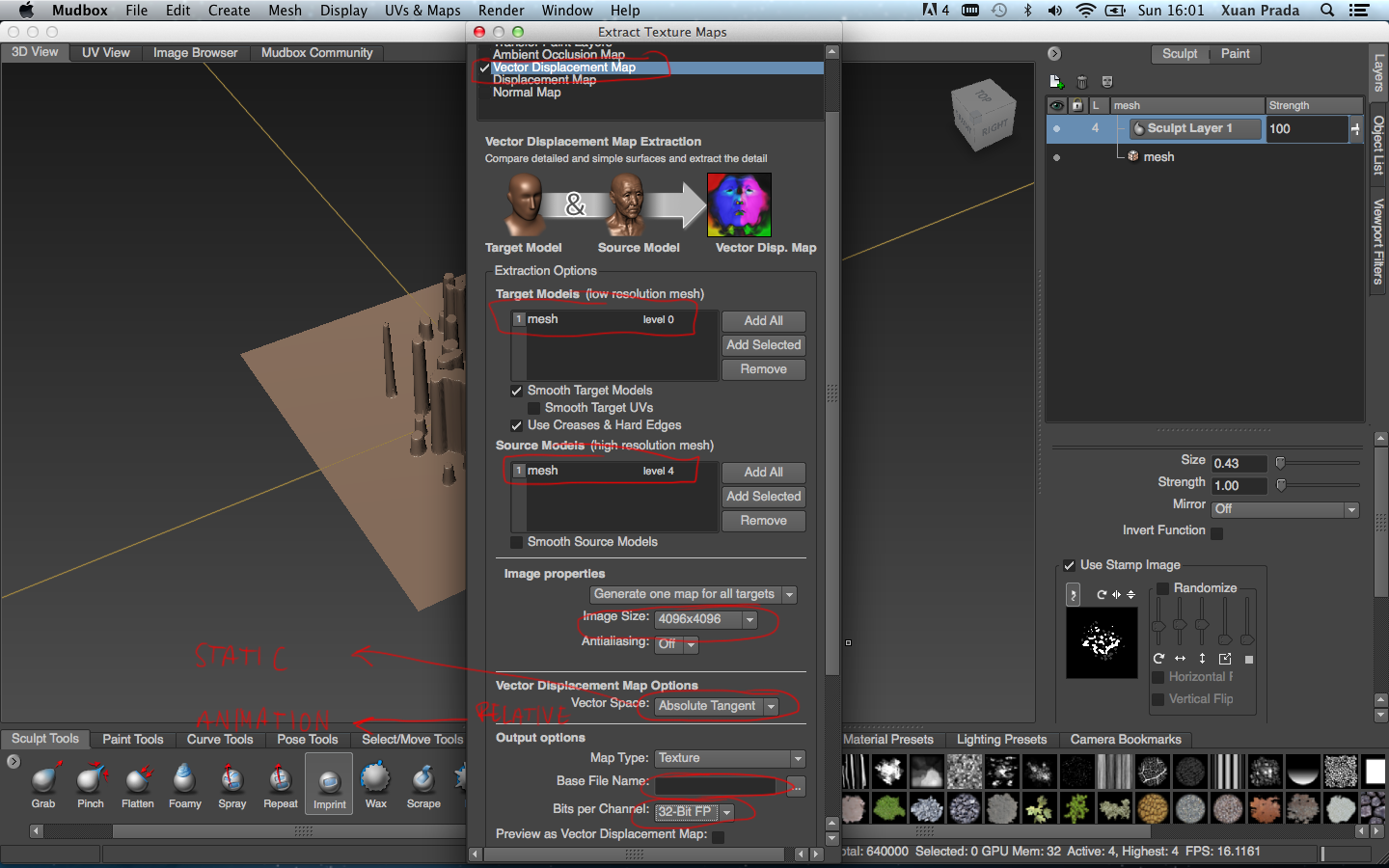This screenshot has height=868, width=1389.
Task: Click the randomize vertical offset arrow icon
Action: tap(1202, 659)
